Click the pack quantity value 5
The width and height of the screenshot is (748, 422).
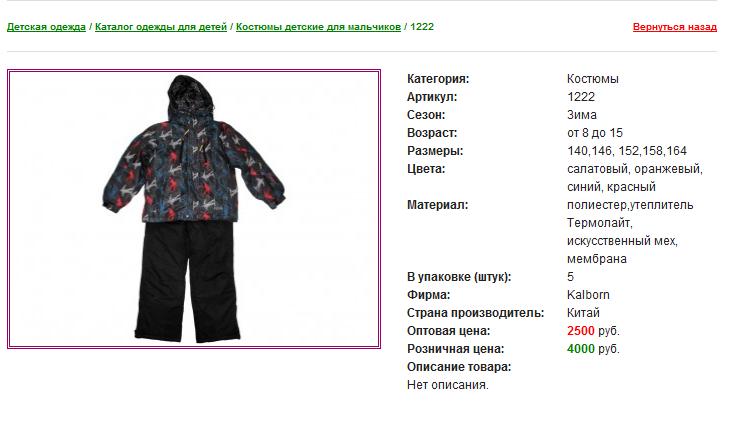[x=570, y=277]
